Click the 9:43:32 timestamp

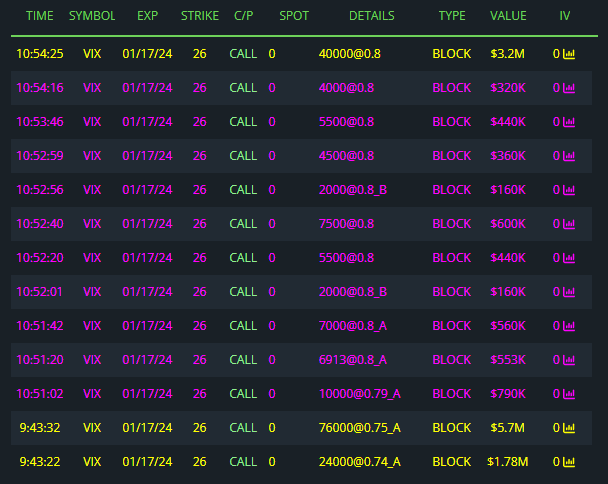pos(40,428)
